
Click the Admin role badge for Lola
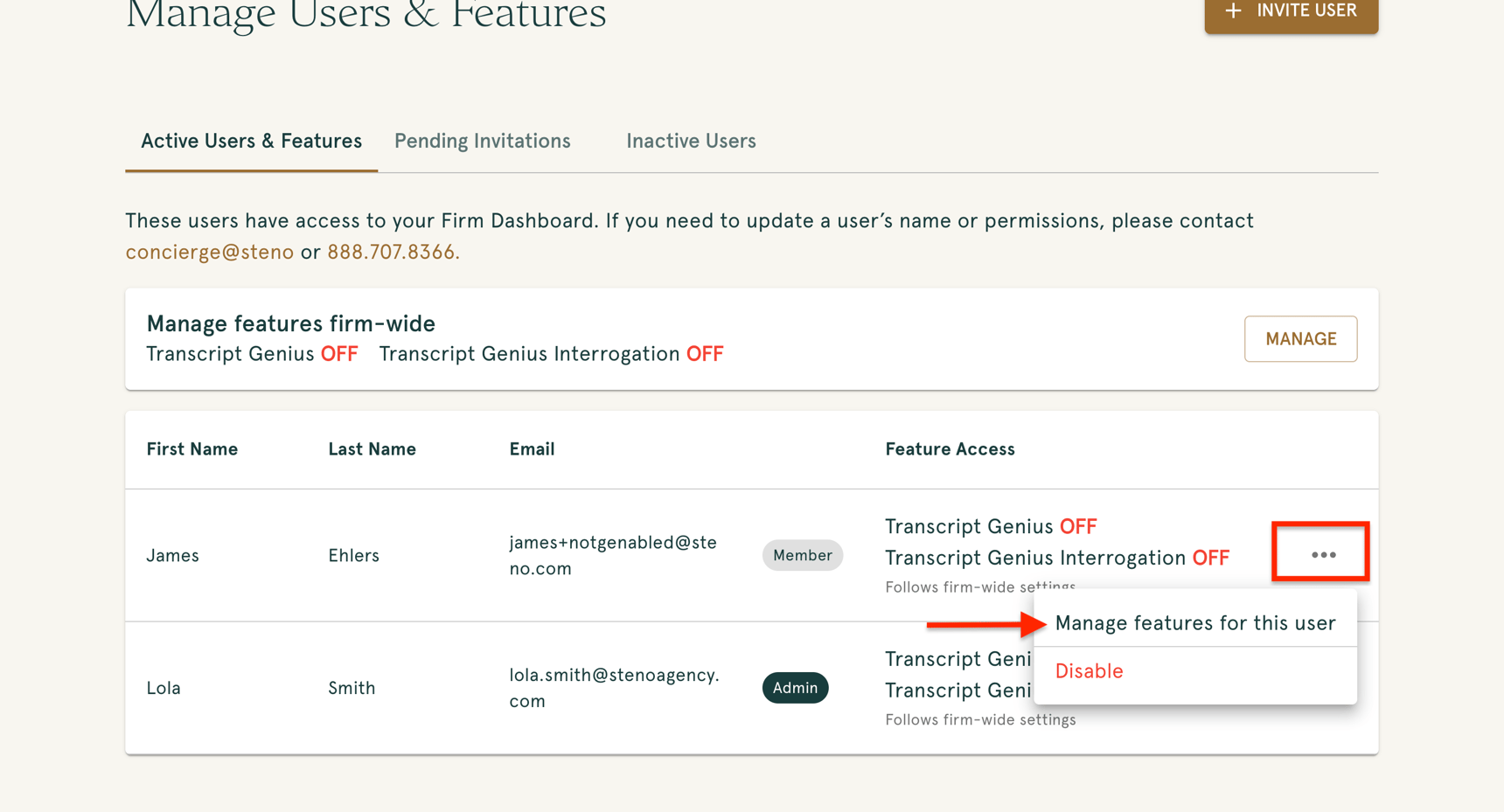pyautogui.click(x=795, y=688)
